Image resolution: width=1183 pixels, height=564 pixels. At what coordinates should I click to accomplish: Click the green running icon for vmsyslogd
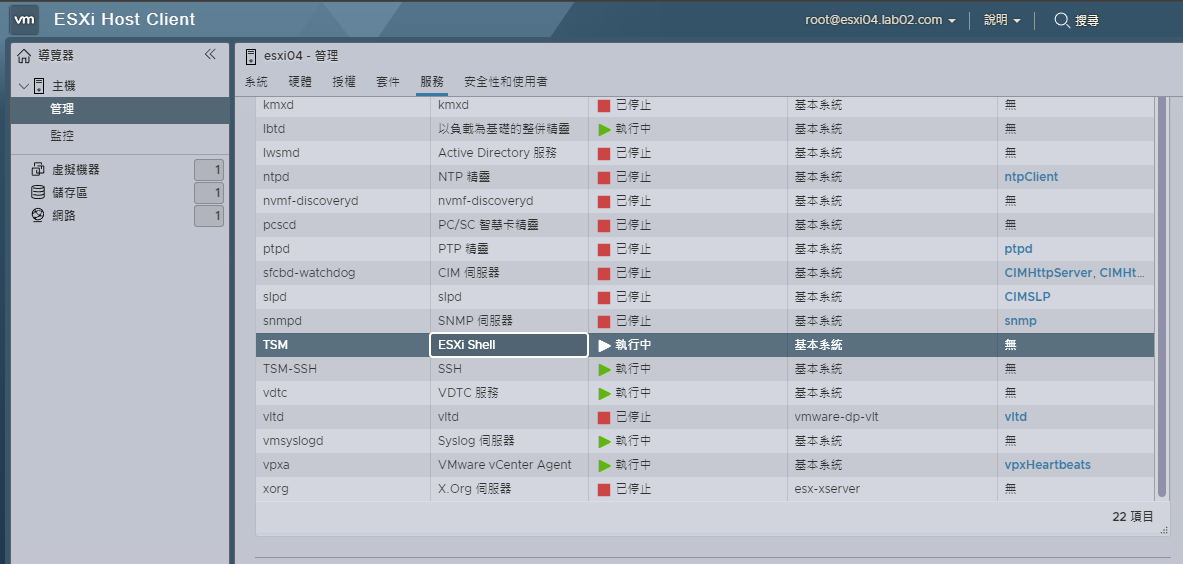coord(604,441)
